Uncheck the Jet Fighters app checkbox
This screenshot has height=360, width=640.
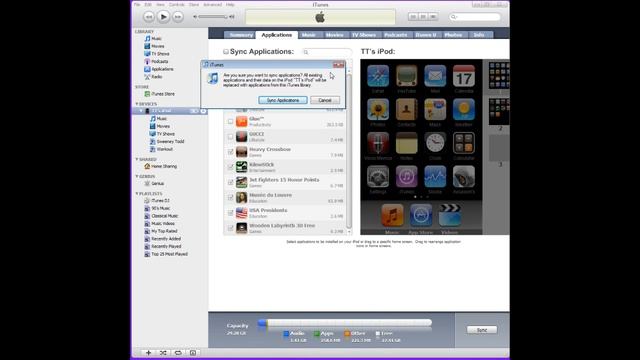tap(231, 182)
